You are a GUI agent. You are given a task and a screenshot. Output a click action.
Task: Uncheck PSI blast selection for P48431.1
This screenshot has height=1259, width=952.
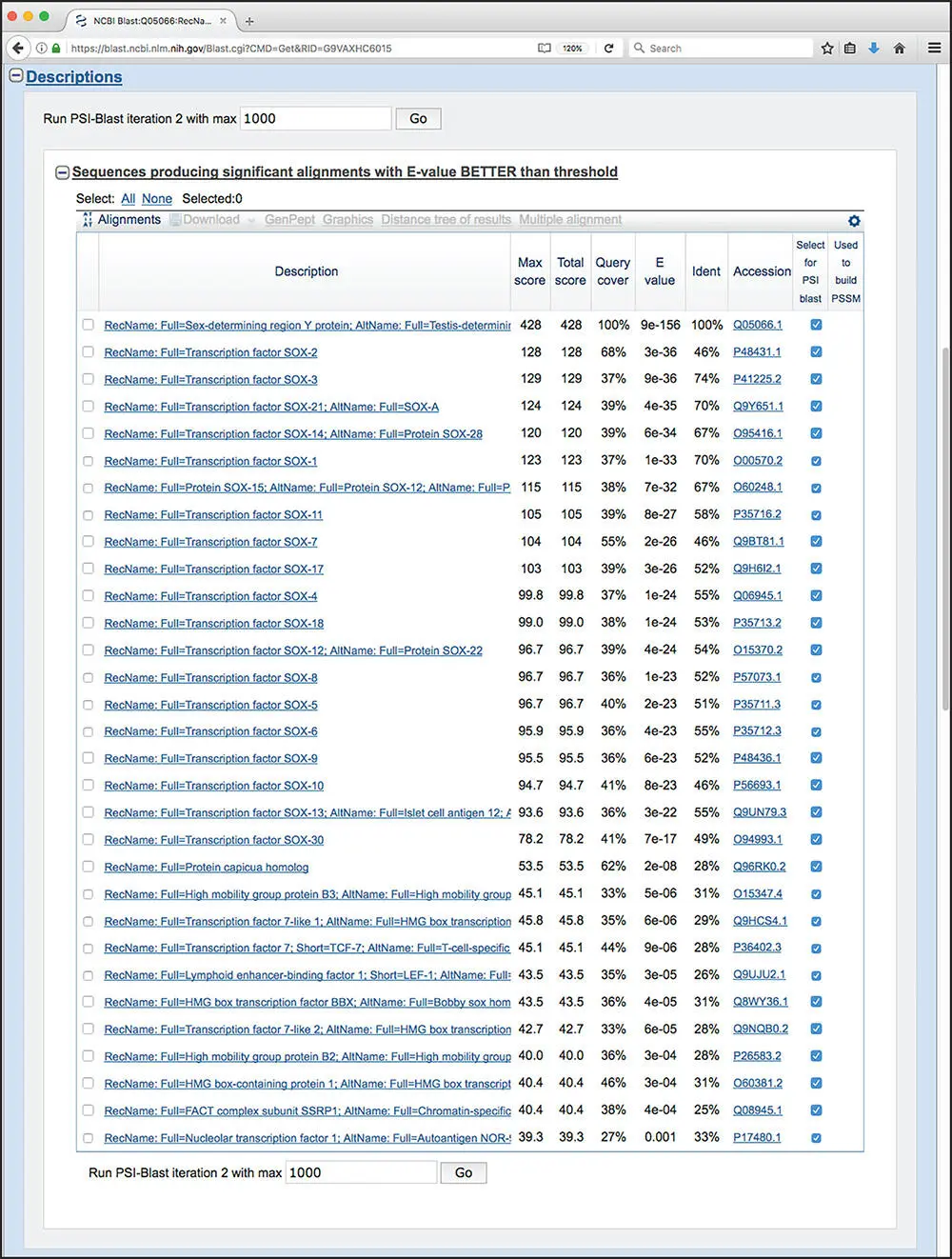(816, 351)
